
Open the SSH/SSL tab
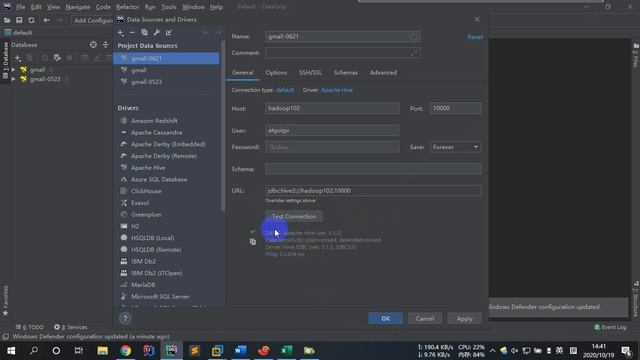[x=310, y=73]
